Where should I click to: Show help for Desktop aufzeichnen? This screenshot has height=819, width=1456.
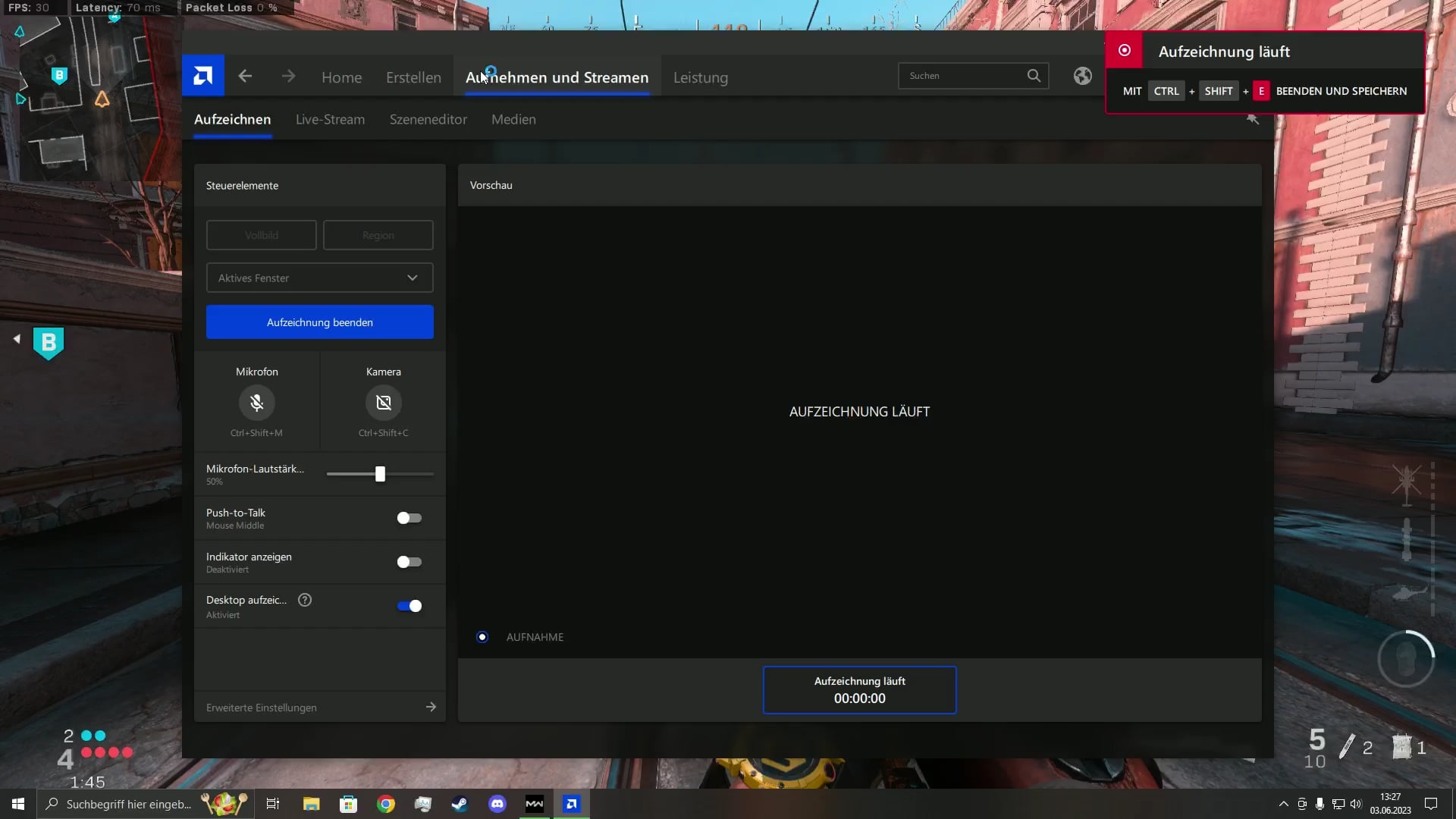305,600
